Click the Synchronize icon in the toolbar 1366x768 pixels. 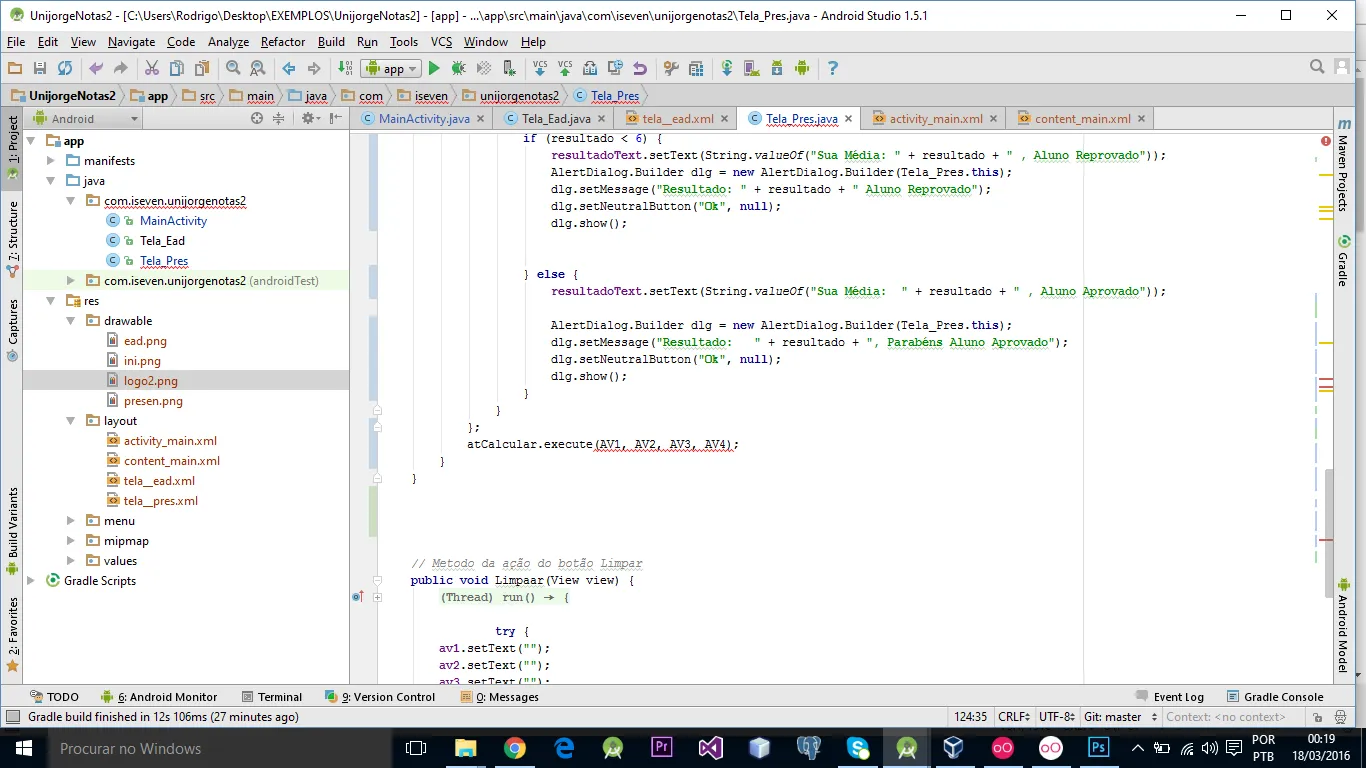coord(65,68)
